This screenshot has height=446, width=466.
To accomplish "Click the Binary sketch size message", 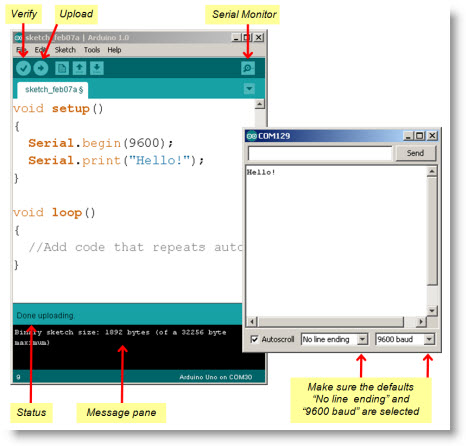I will coord(120,337).
